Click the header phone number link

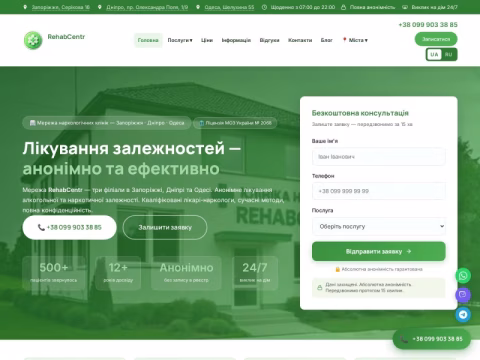pyautogui.click(x=428, y=25)
